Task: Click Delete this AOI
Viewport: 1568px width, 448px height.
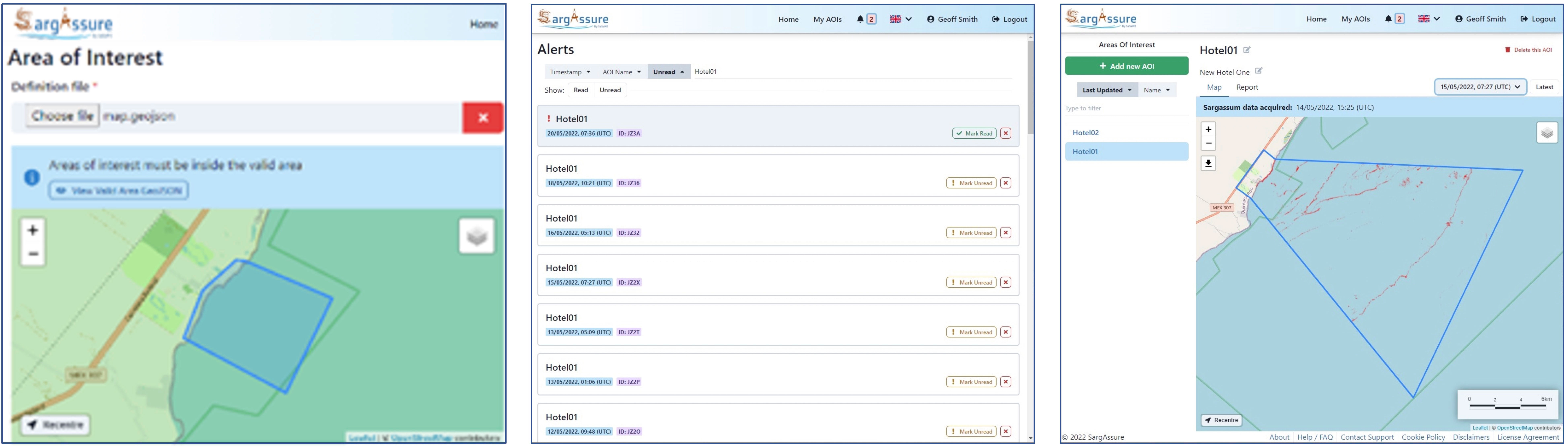Action: coord(1528,50)
